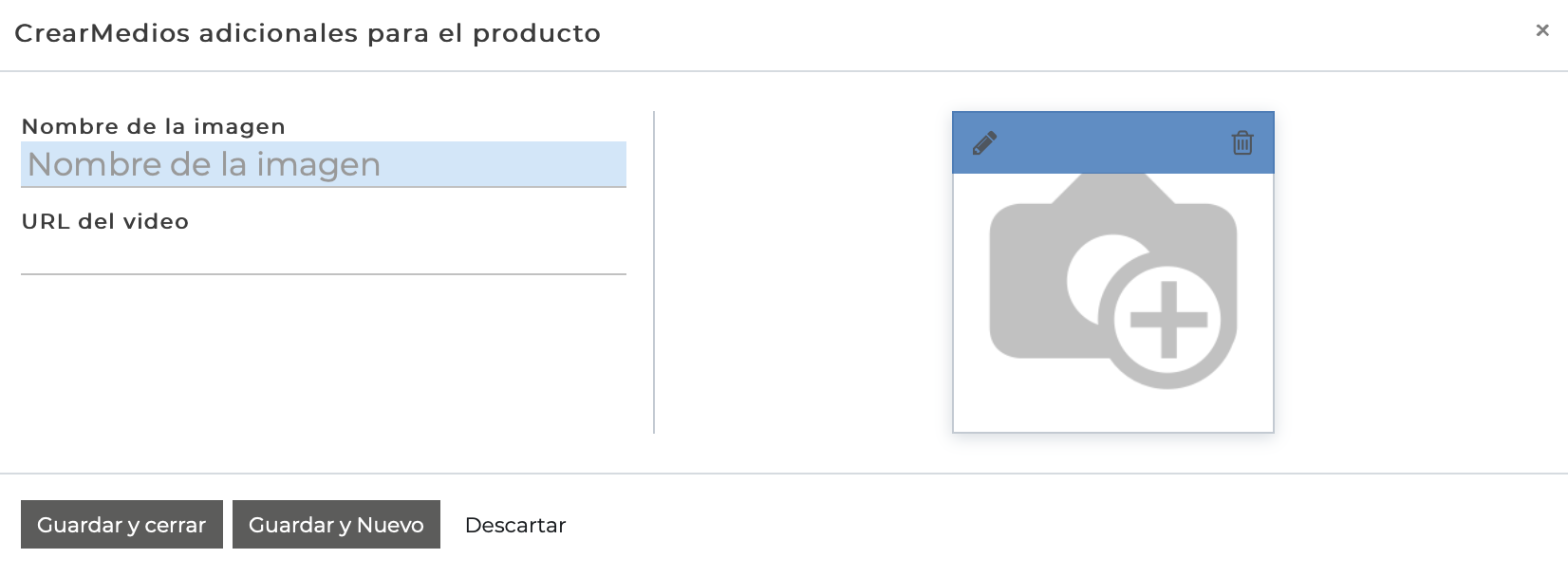Click the white area beneath the camera graphic
This screenshot has height=577, width=1568.
coord(1113,411)
